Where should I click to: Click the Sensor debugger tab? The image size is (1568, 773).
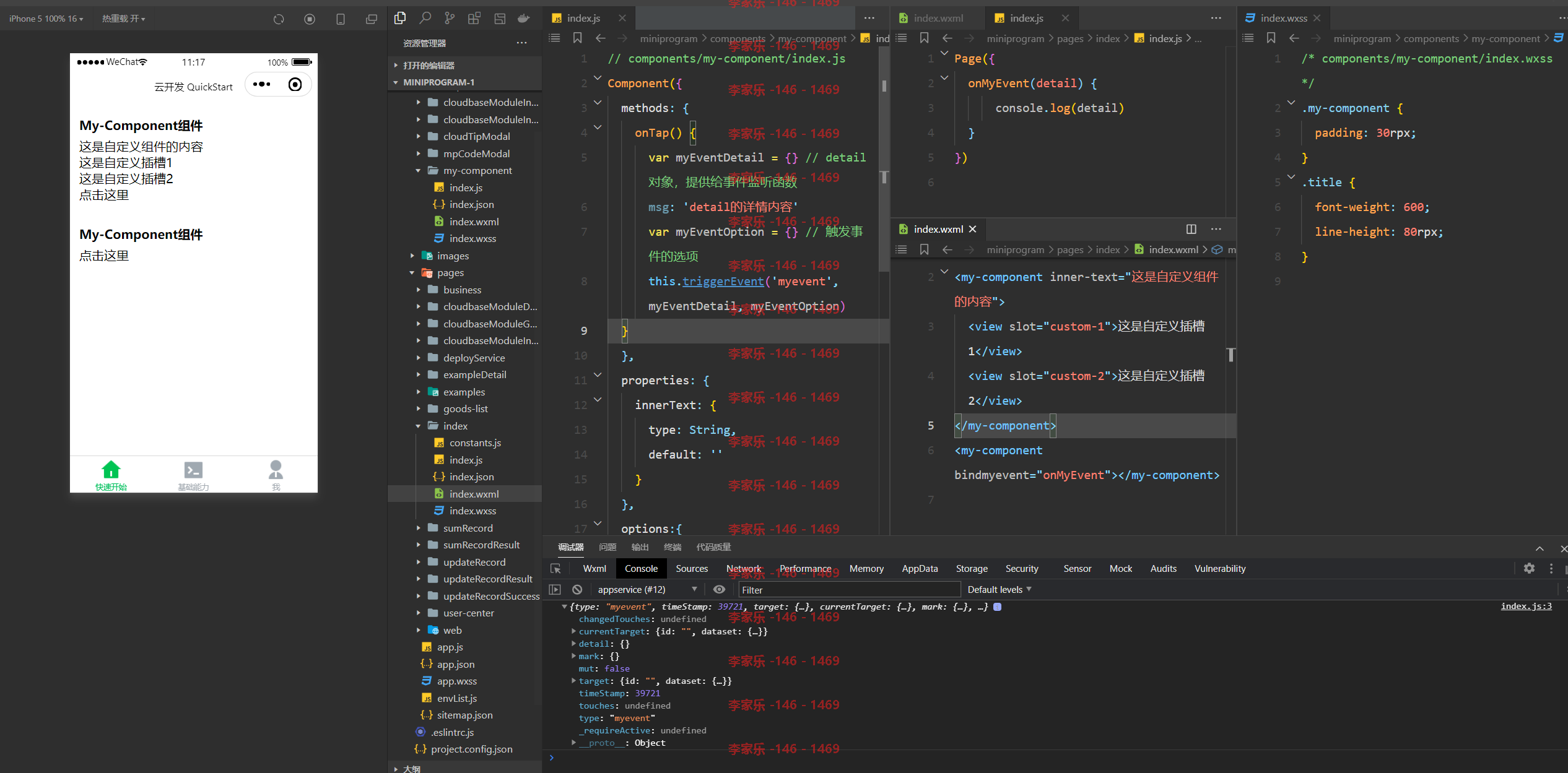click(x=1077, y=569)
